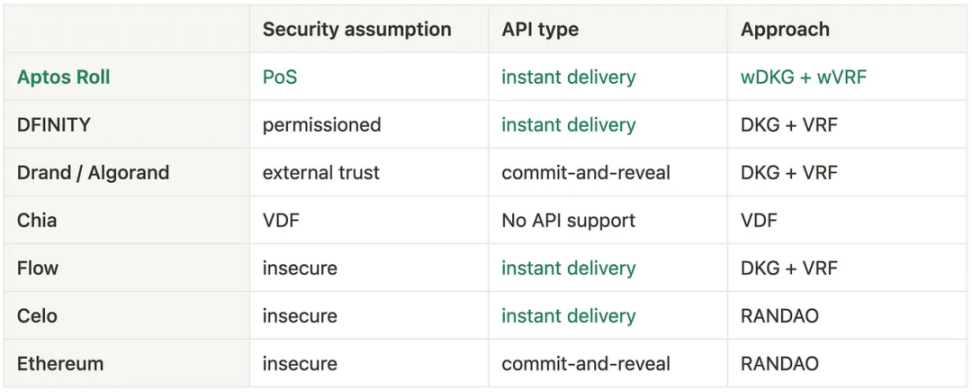
Task: Click the Flow row label
Action: pos(37,268)
